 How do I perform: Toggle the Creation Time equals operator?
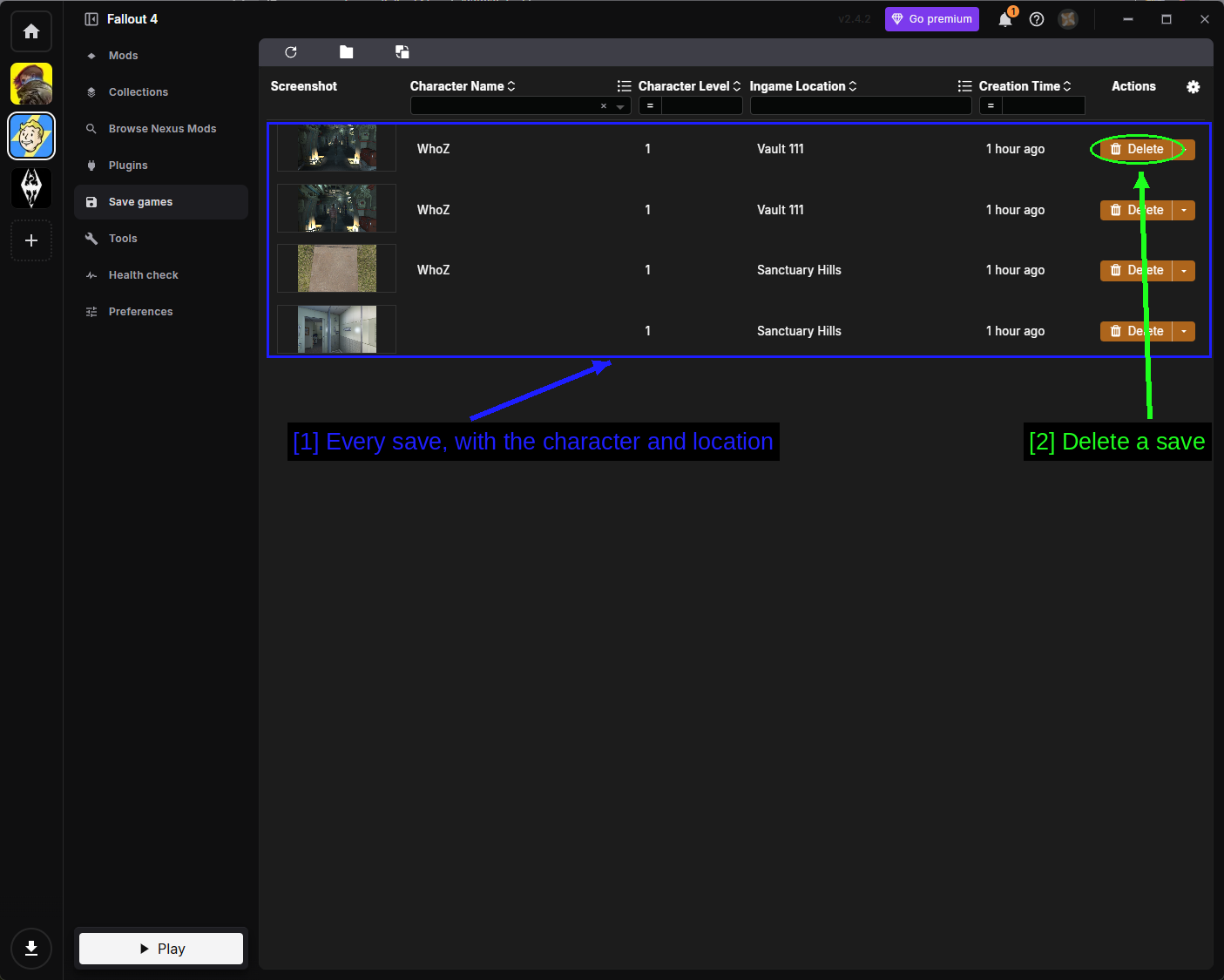click(991, 105)
